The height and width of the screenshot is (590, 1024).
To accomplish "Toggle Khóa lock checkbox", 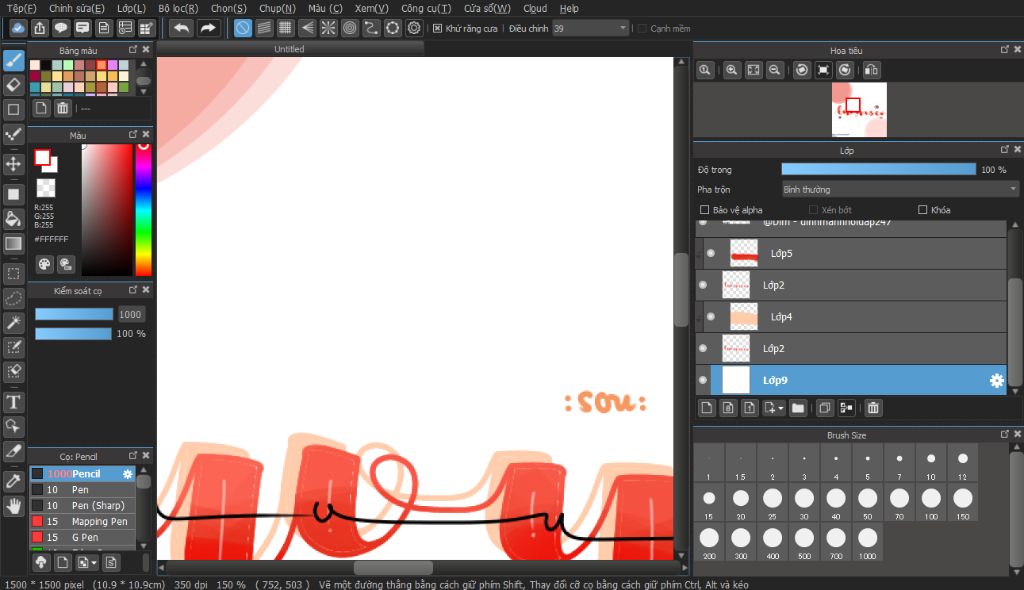I will pyautogui.click(x=922, y=210).
